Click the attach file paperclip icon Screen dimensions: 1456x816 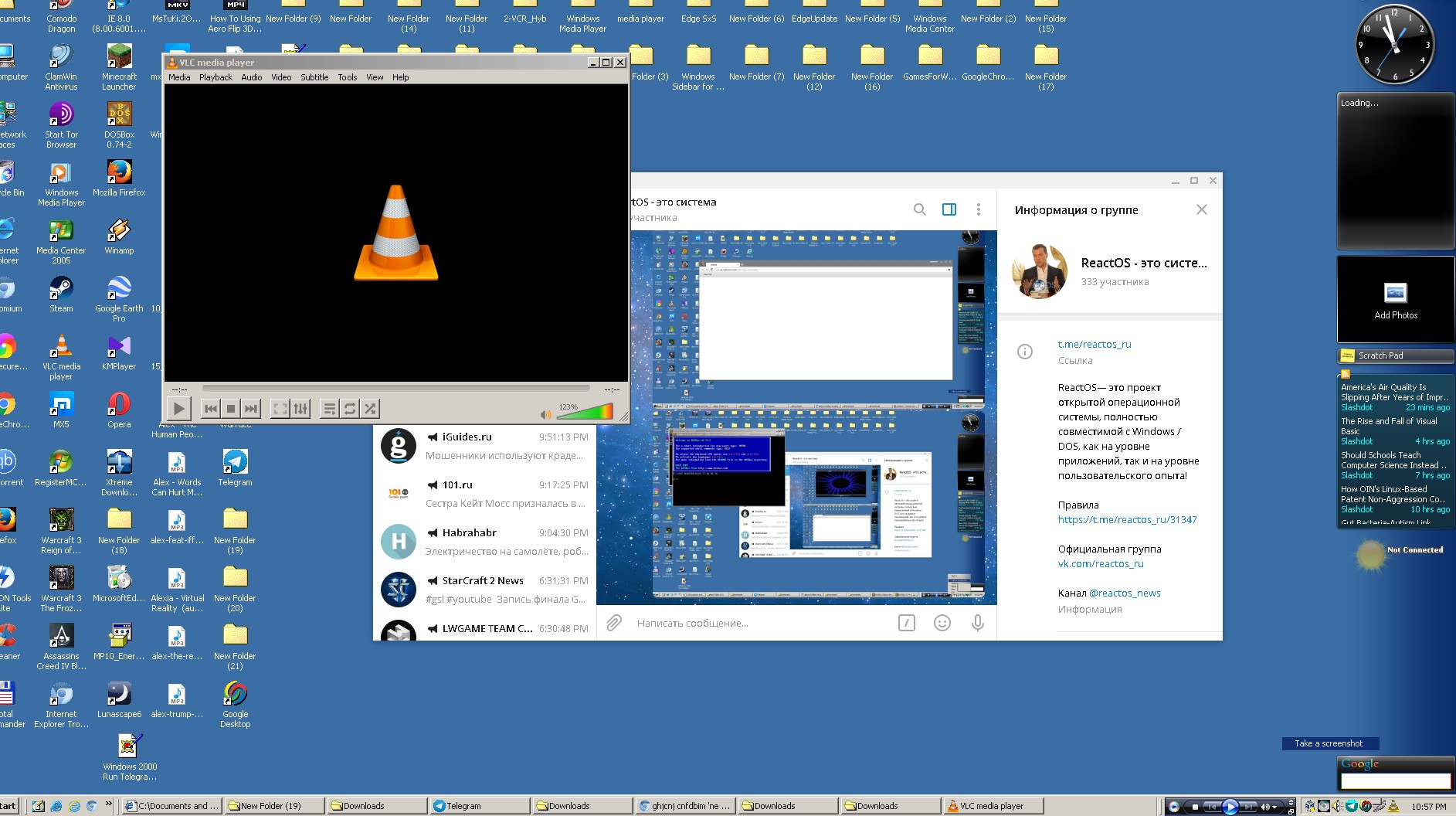click(x=614, y=623)
